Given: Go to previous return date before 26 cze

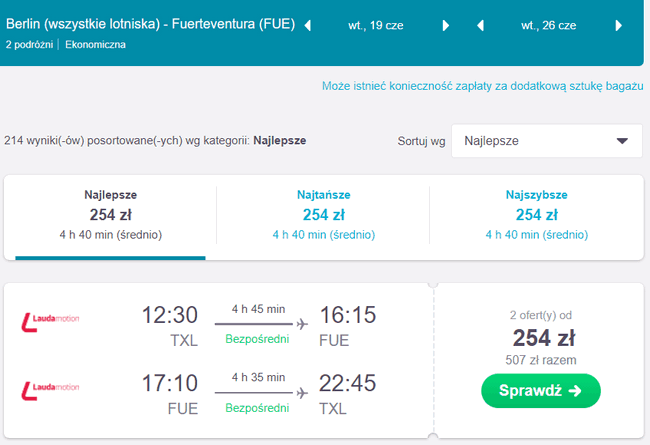Looking at the screenshot, I should tap(480, 26).
